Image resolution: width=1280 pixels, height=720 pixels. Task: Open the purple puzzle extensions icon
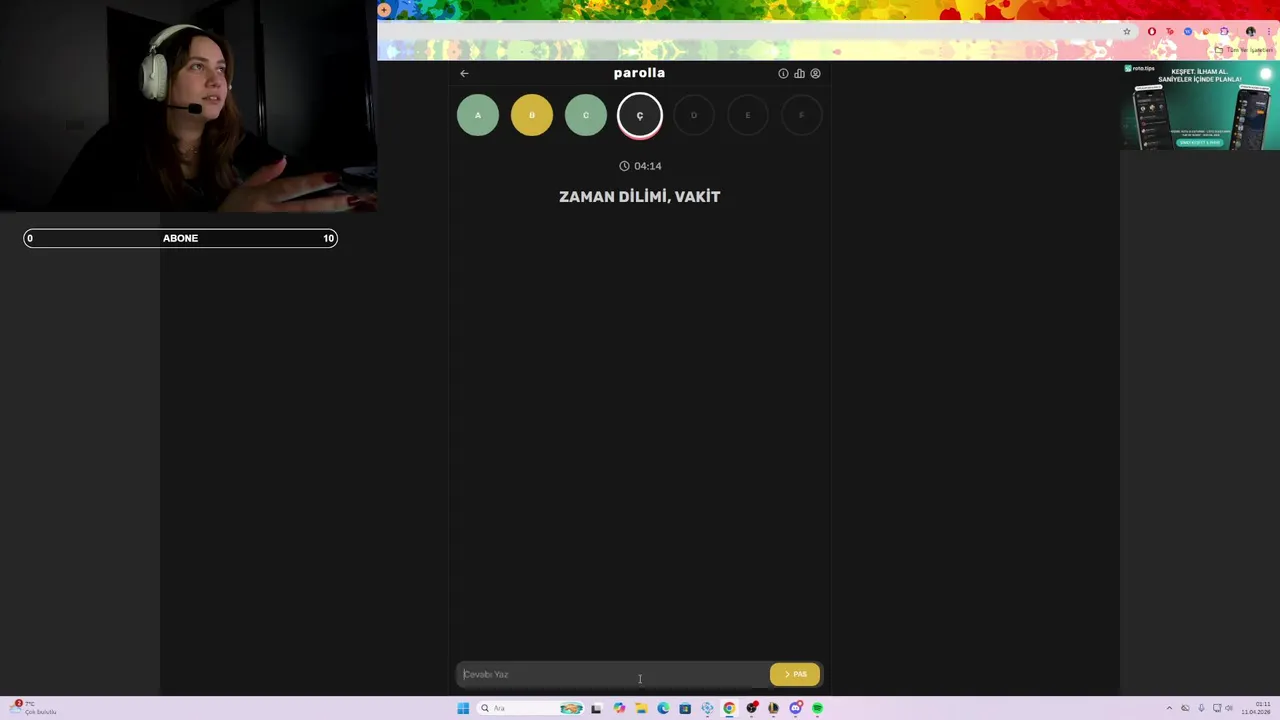coord(1224,31)
